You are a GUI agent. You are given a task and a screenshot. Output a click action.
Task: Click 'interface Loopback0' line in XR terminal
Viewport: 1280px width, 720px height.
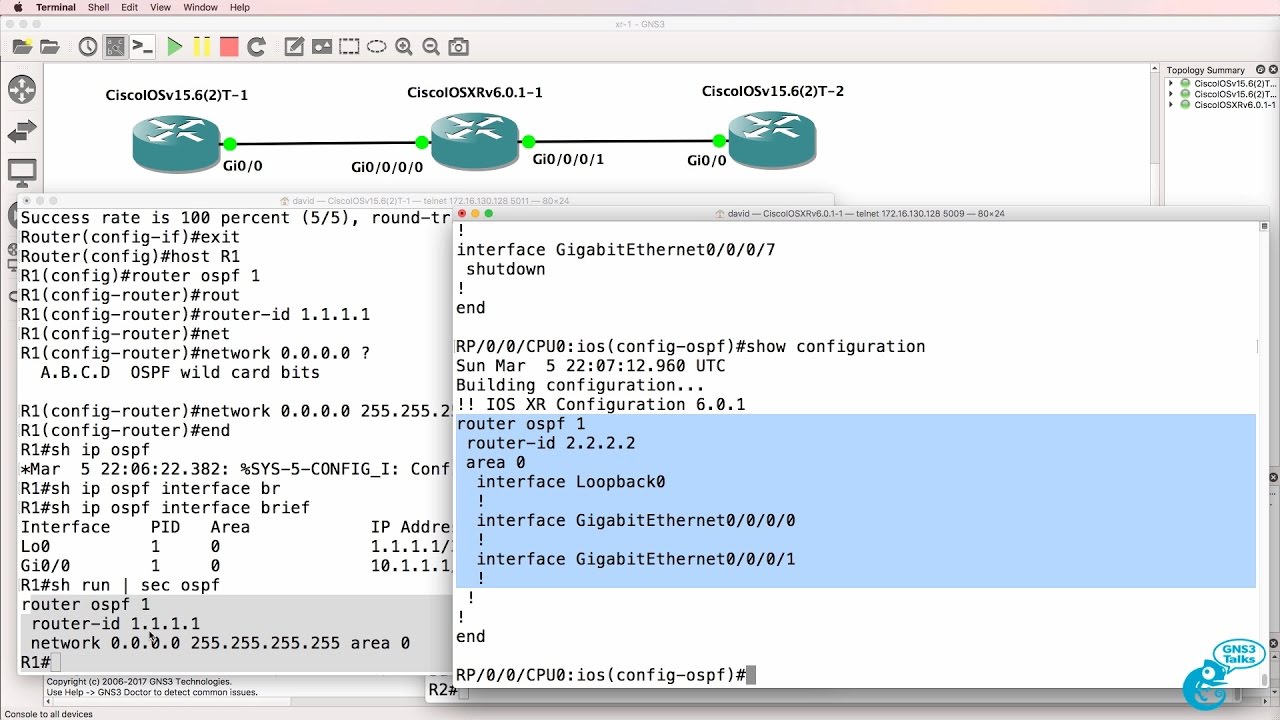(570, 482)
